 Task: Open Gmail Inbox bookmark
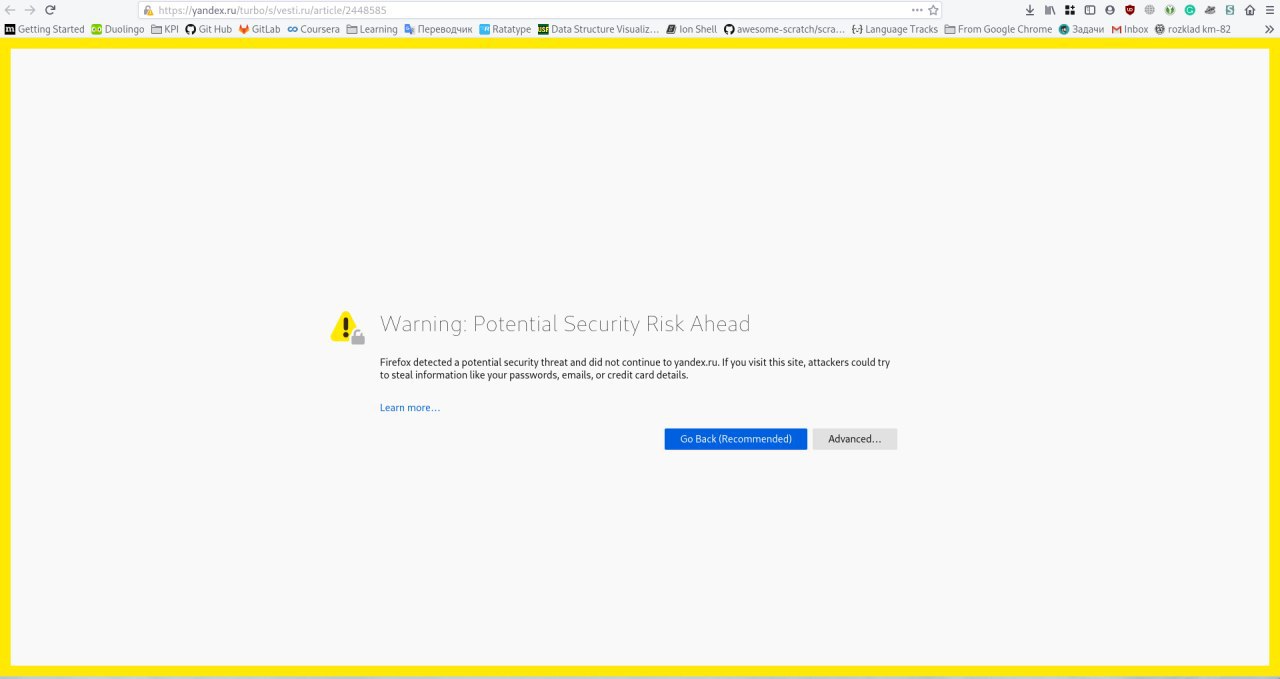pyautogui.click(x=1130, y=29)
